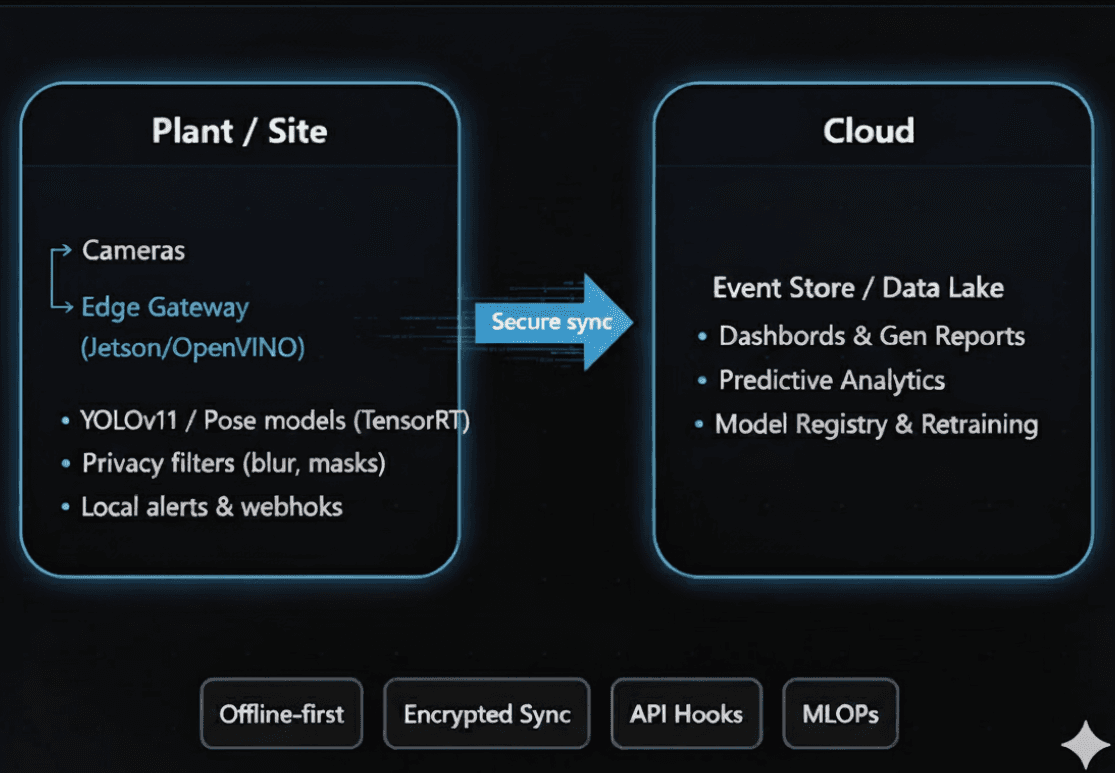Screen dimensions: 1115x773
Task: Select the YOLOv11 / Pose models entry
Action: pyautogui.click(x=274, y=421)
